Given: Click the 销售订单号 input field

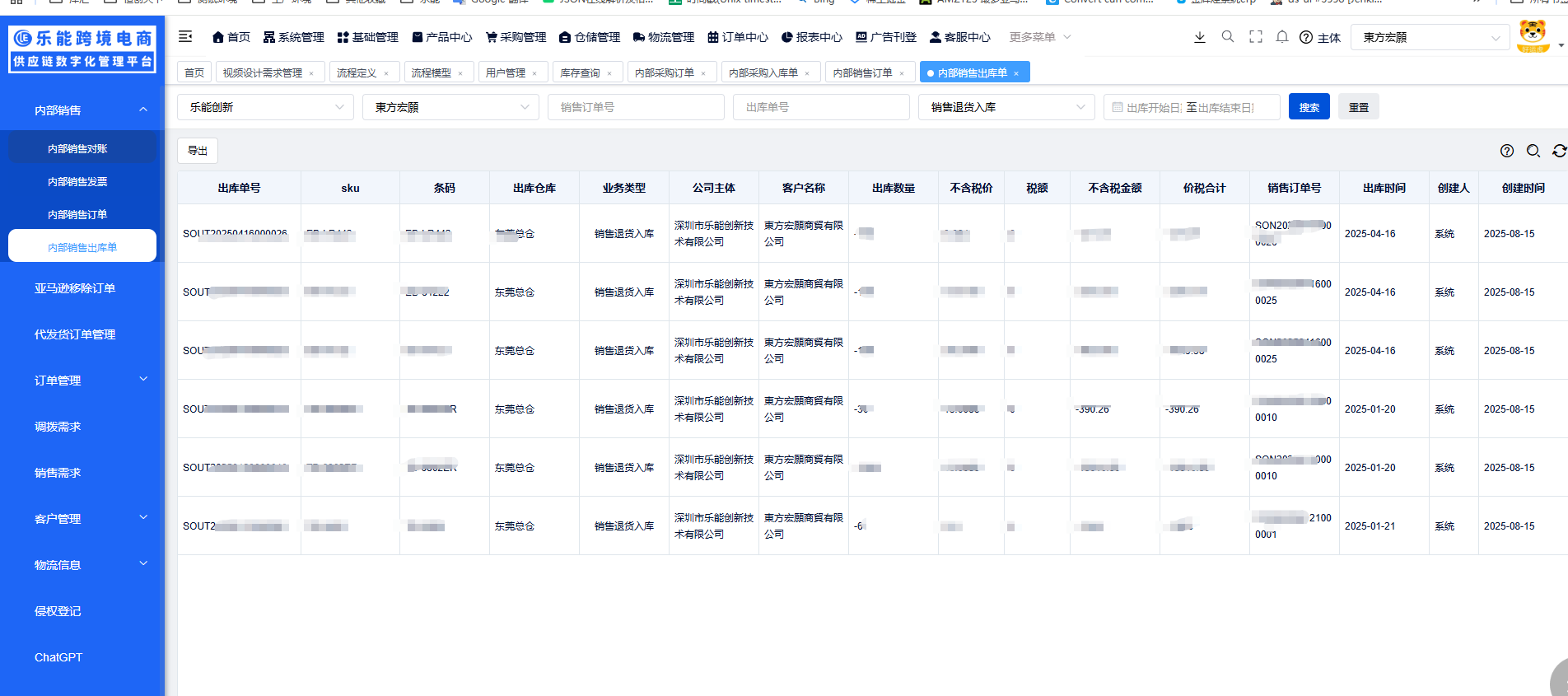Looking at the screenshot, I should pos(636,107).
